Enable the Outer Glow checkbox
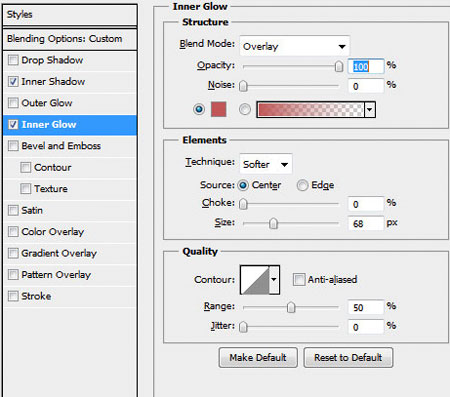450x397 pixels. [13, 103]
